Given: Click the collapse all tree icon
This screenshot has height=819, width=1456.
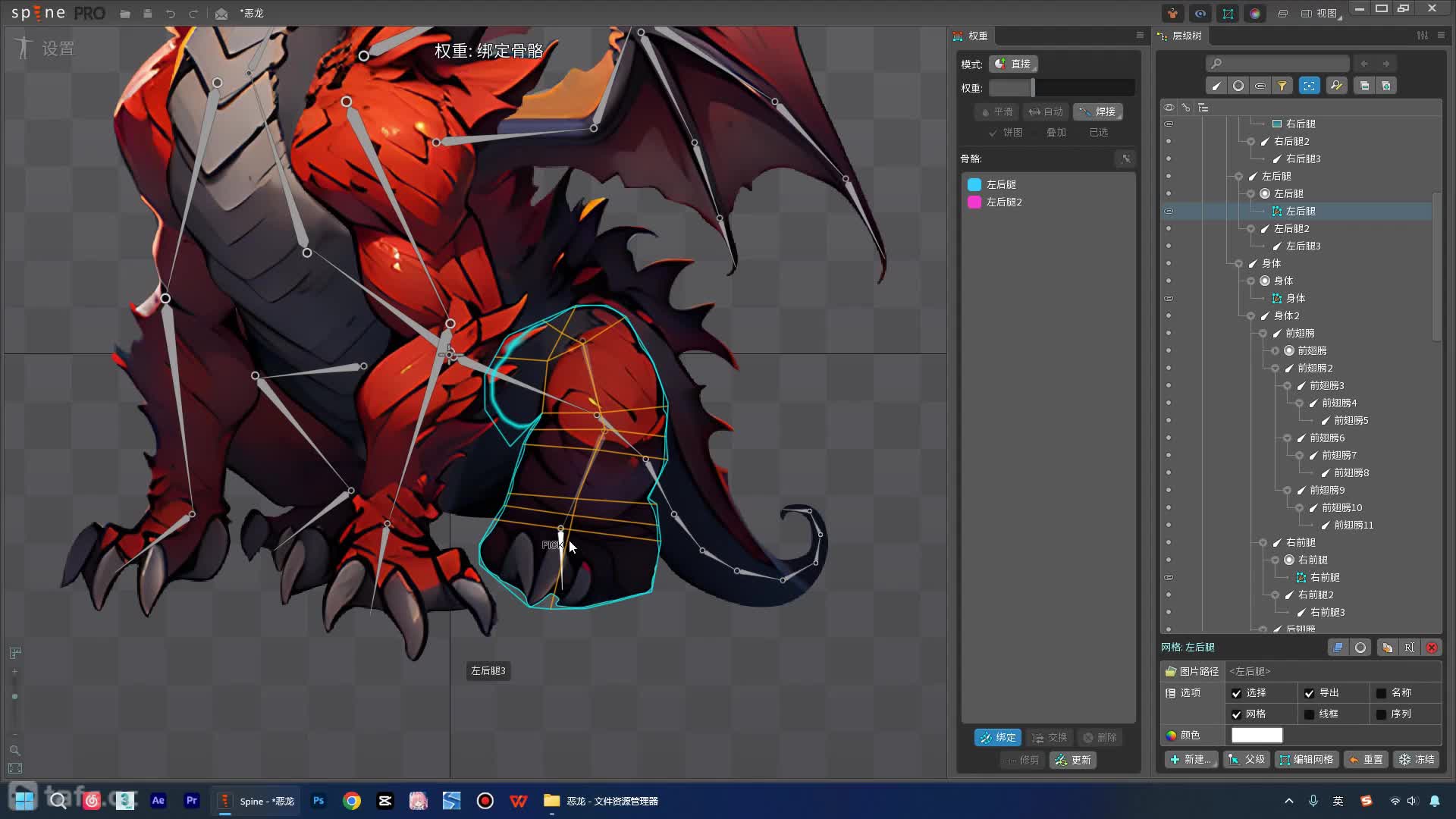Looking at the screenshot, I should 1364,86.
